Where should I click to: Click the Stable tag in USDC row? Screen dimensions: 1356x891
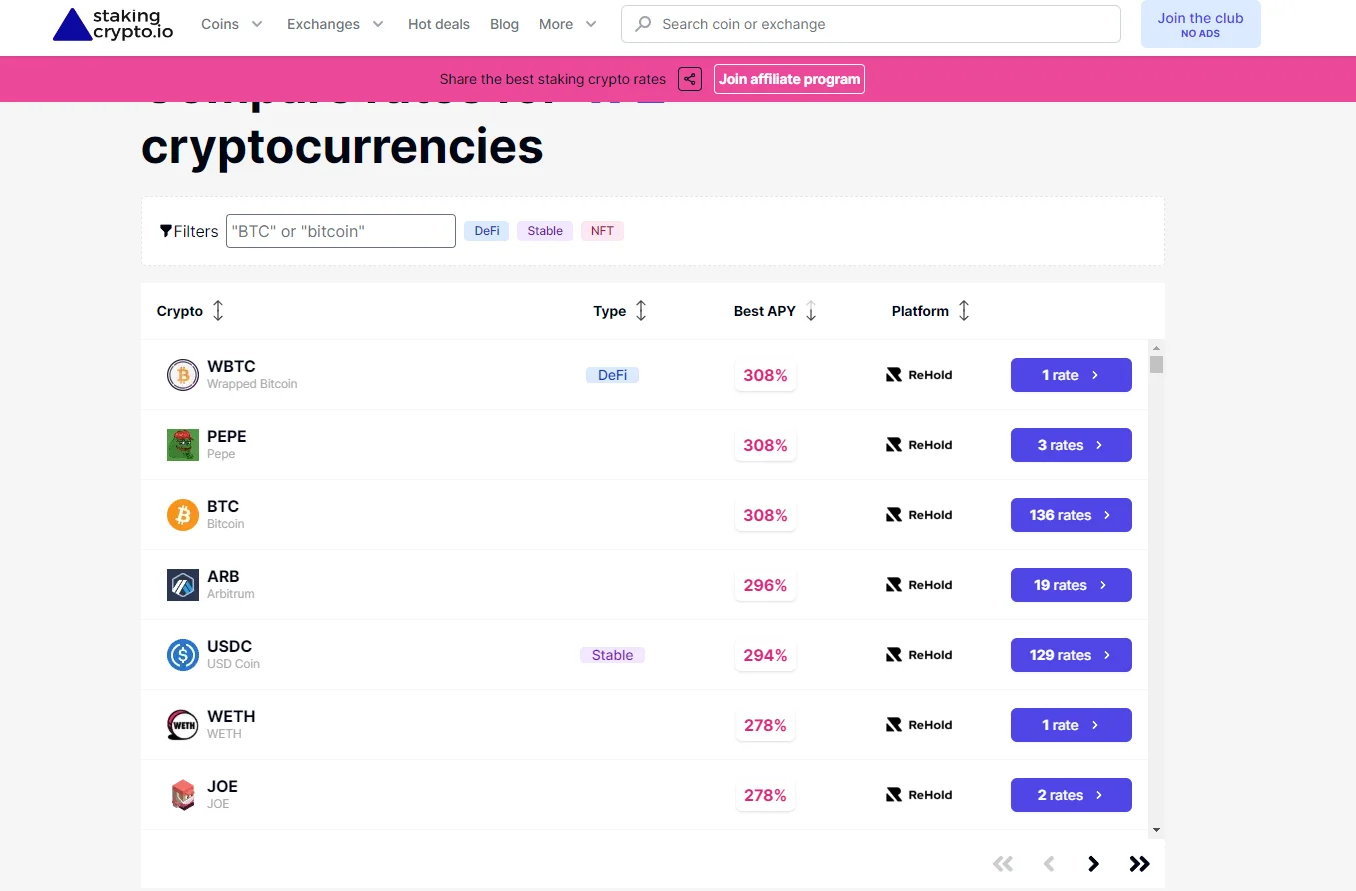click(x=612, y=655)
